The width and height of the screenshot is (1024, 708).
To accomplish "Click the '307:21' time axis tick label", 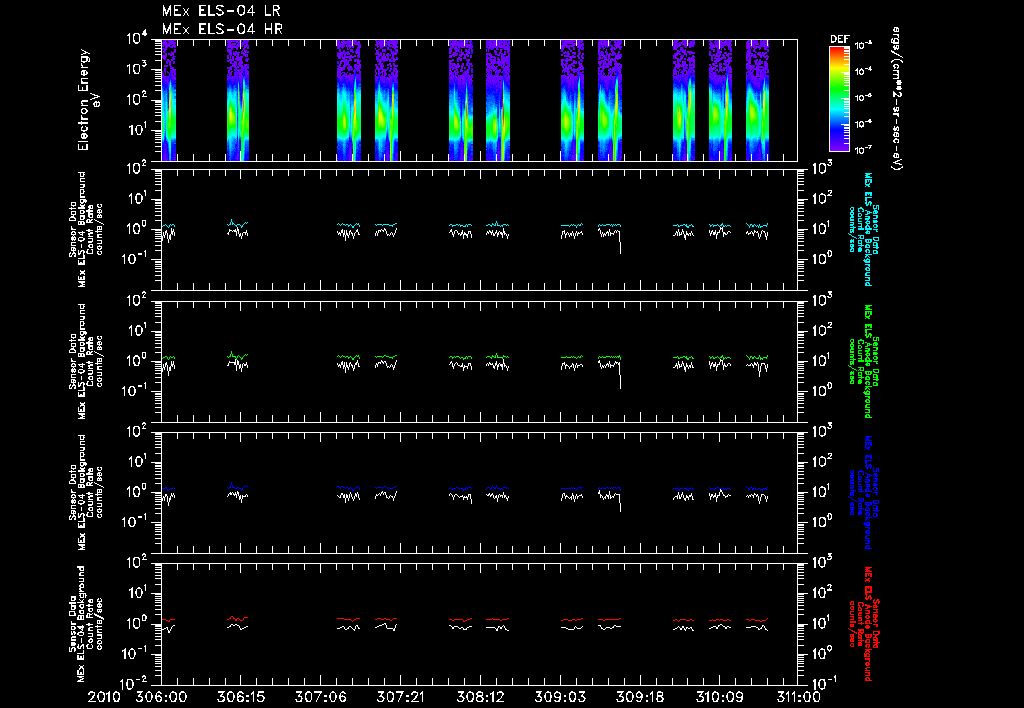I will click(400, 697).
